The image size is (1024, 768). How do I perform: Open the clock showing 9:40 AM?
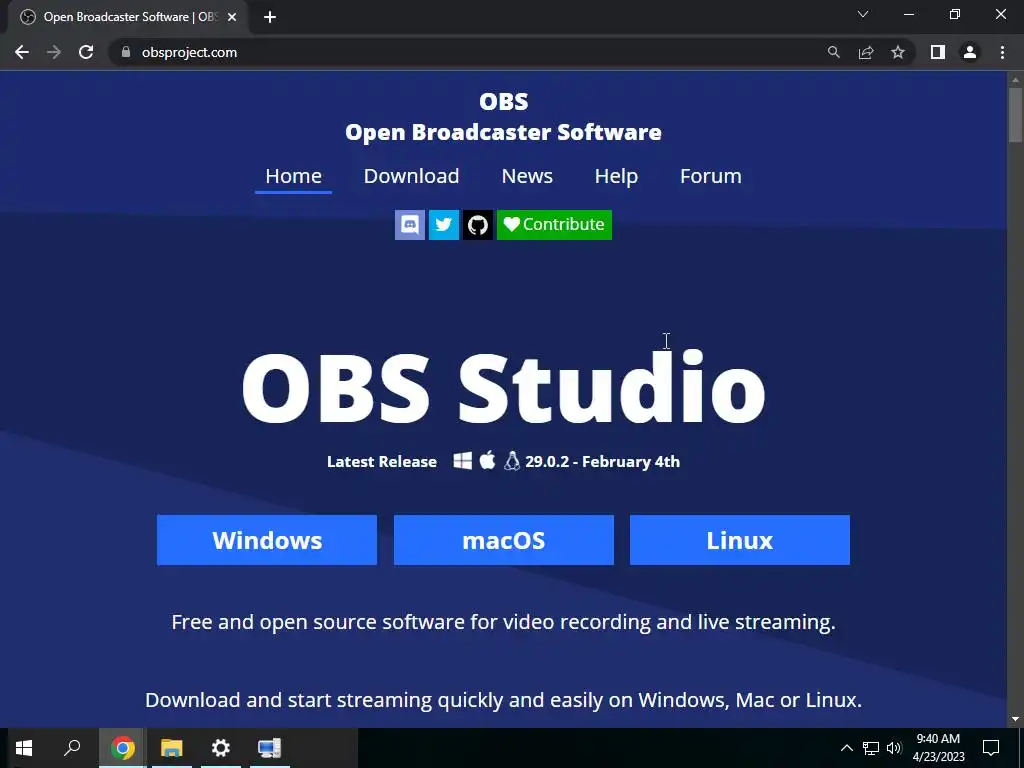click(x=938, y=748)
